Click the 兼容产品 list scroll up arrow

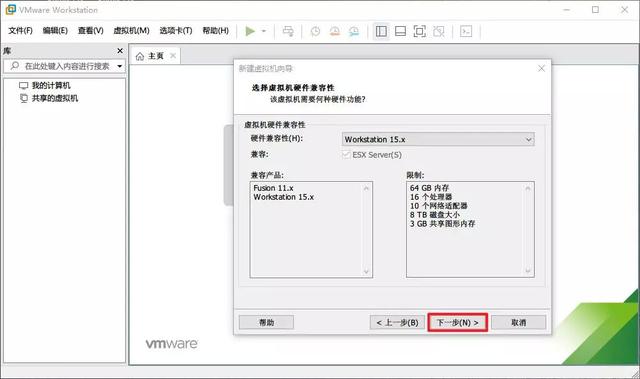[366, 188]
